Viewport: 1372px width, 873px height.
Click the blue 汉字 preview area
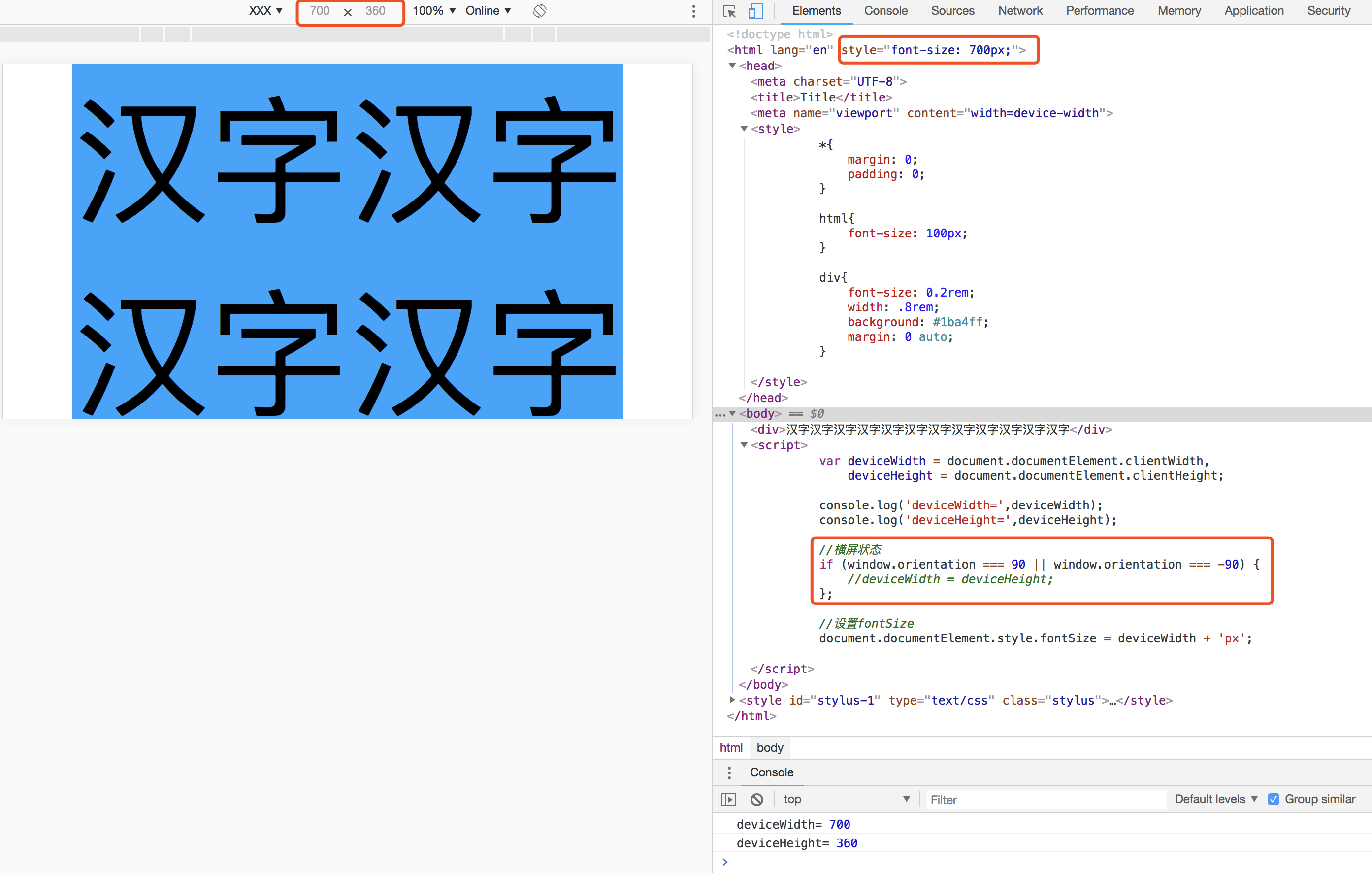[x=347, y=241]
